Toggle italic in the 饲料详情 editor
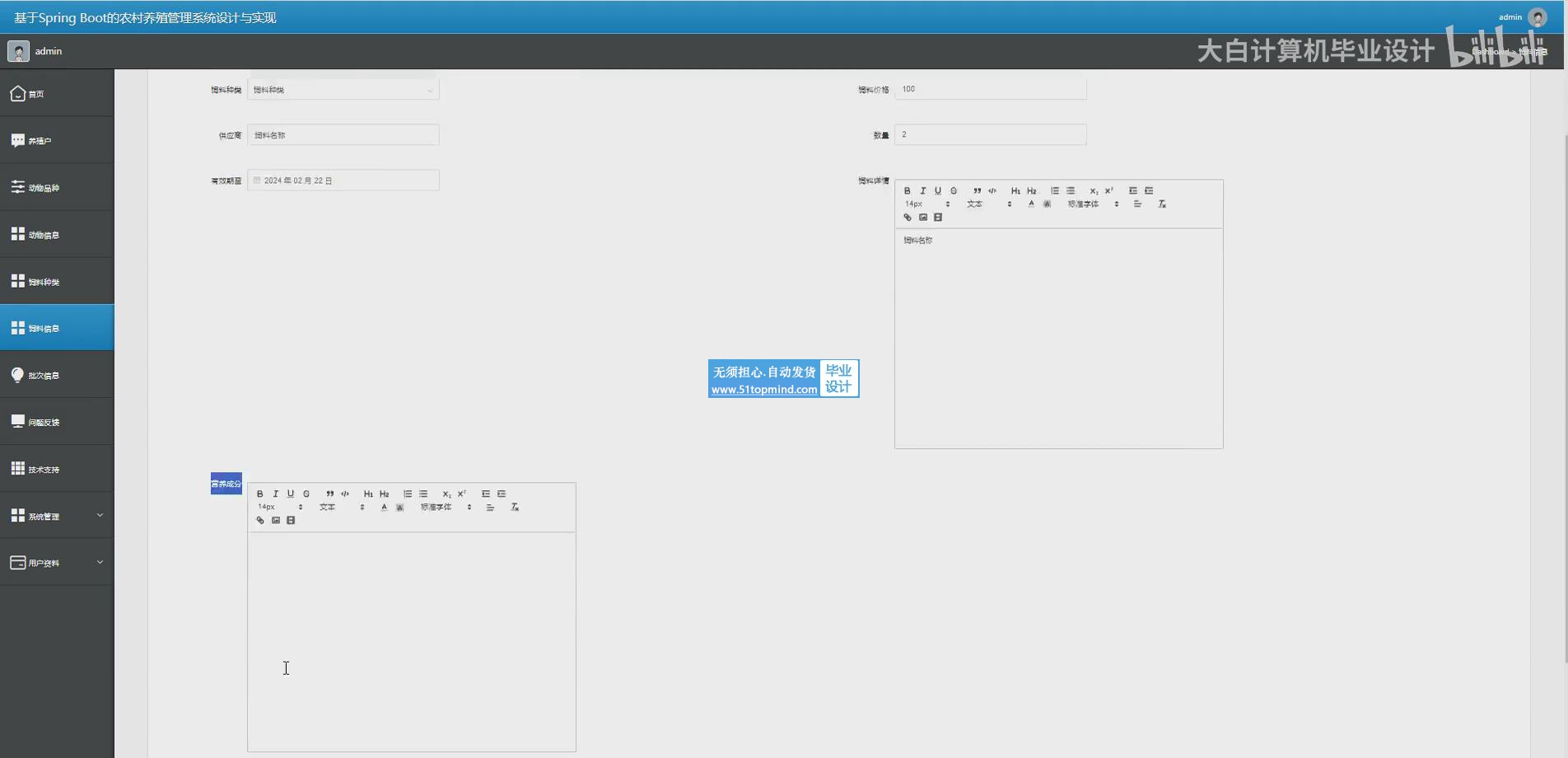The height and width of the screenshot is (758, 1568). click(x=922, y=191)
